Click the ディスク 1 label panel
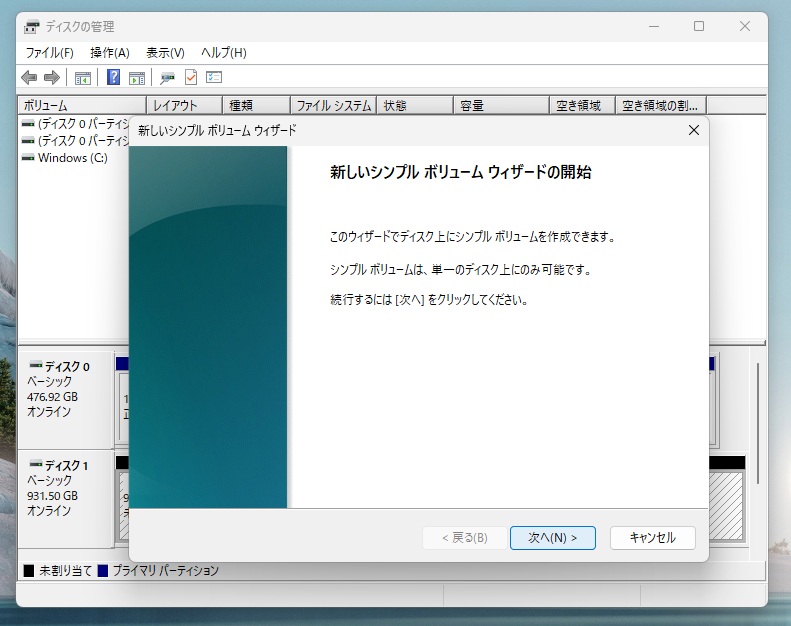 pyautogui.click(x=66, y=499)
